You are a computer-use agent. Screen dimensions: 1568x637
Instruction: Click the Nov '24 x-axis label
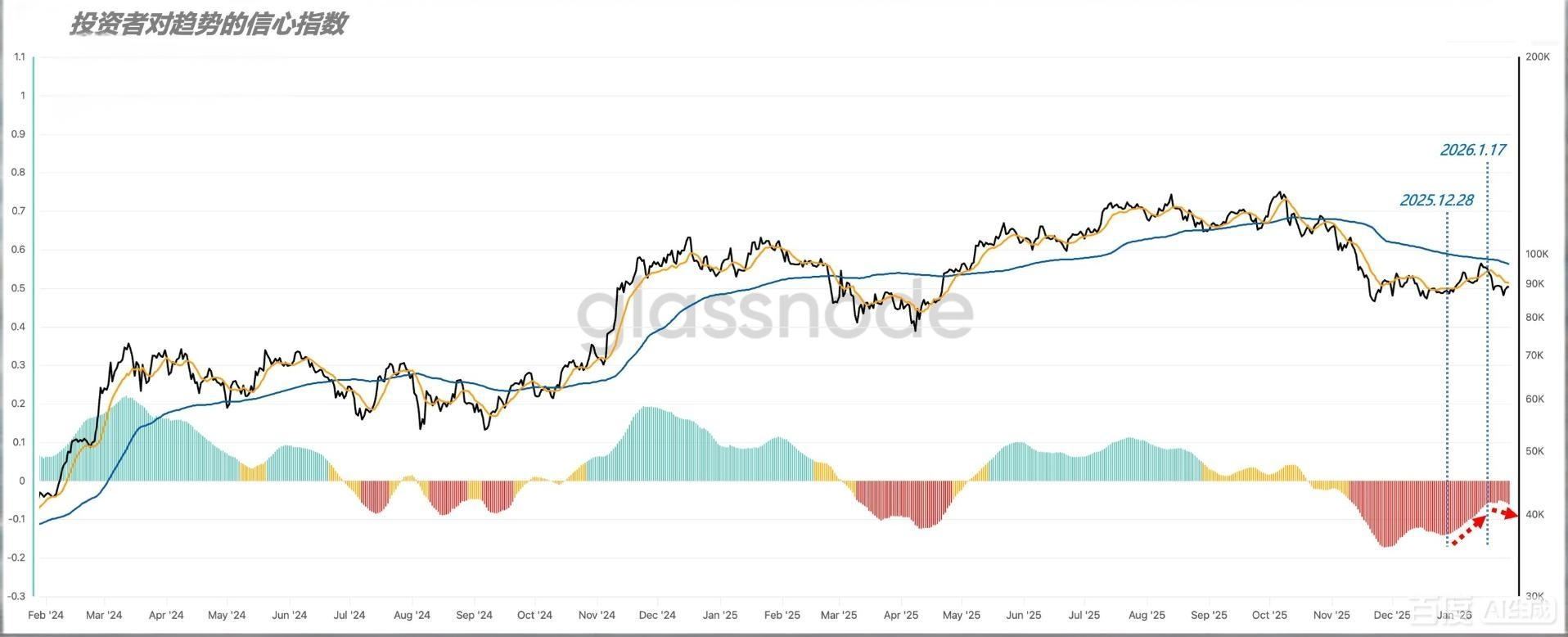(x=597, y=615)
